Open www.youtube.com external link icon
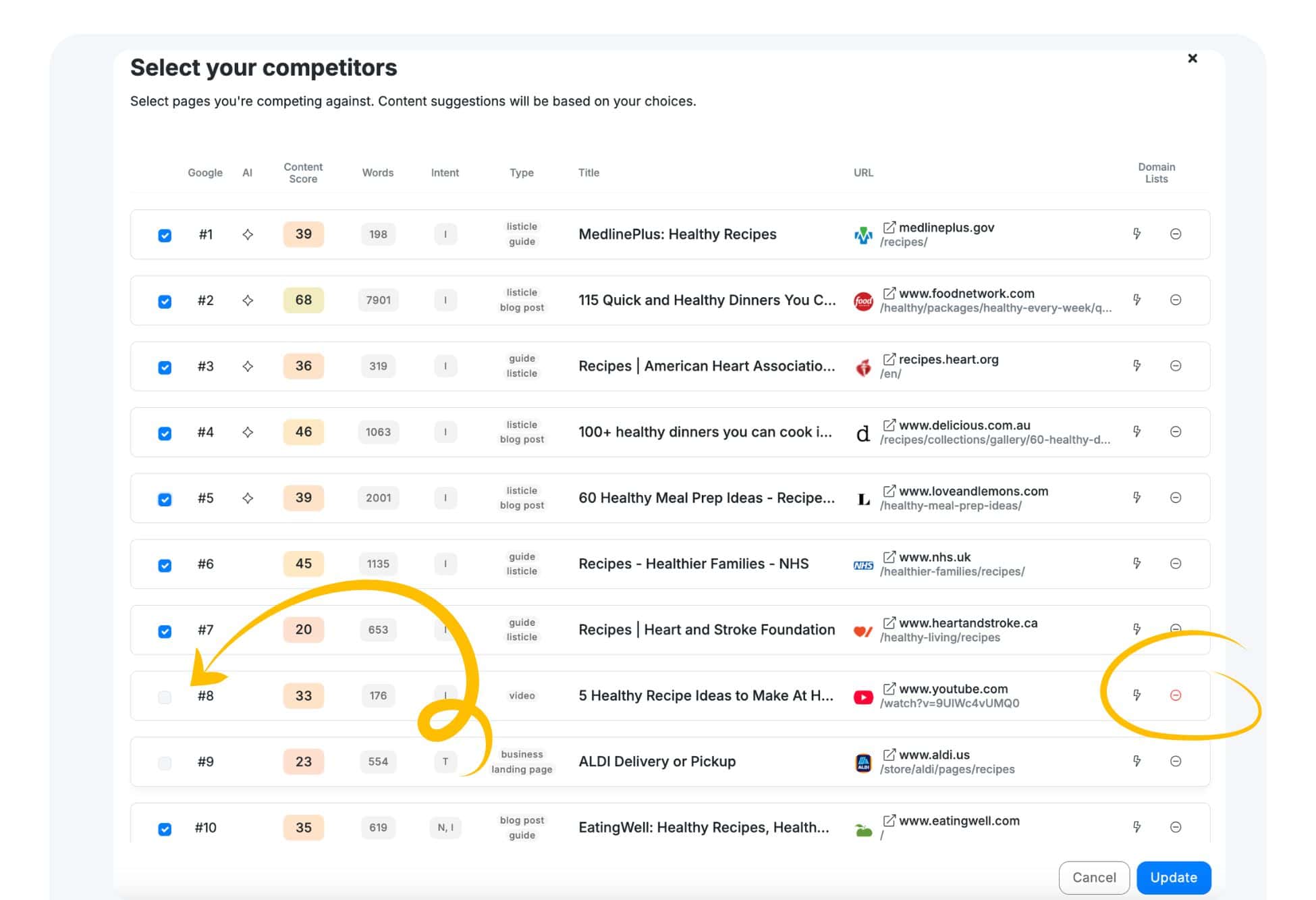Image resolution: width=1316 pixels, height=900 pixels. pos(889,688)
